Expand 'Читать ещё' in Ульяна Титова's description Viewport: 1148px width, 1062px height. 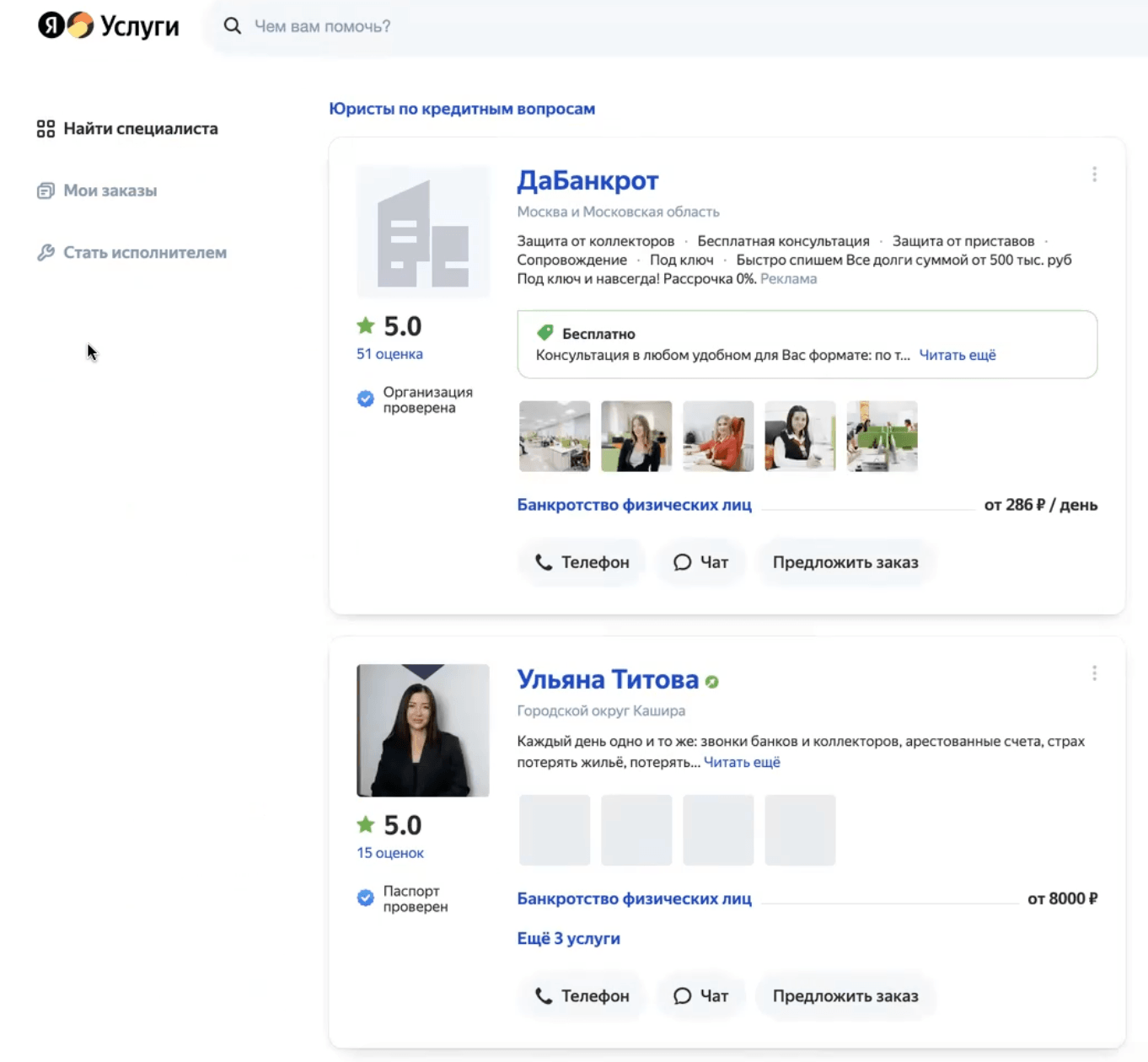(742, 762)
